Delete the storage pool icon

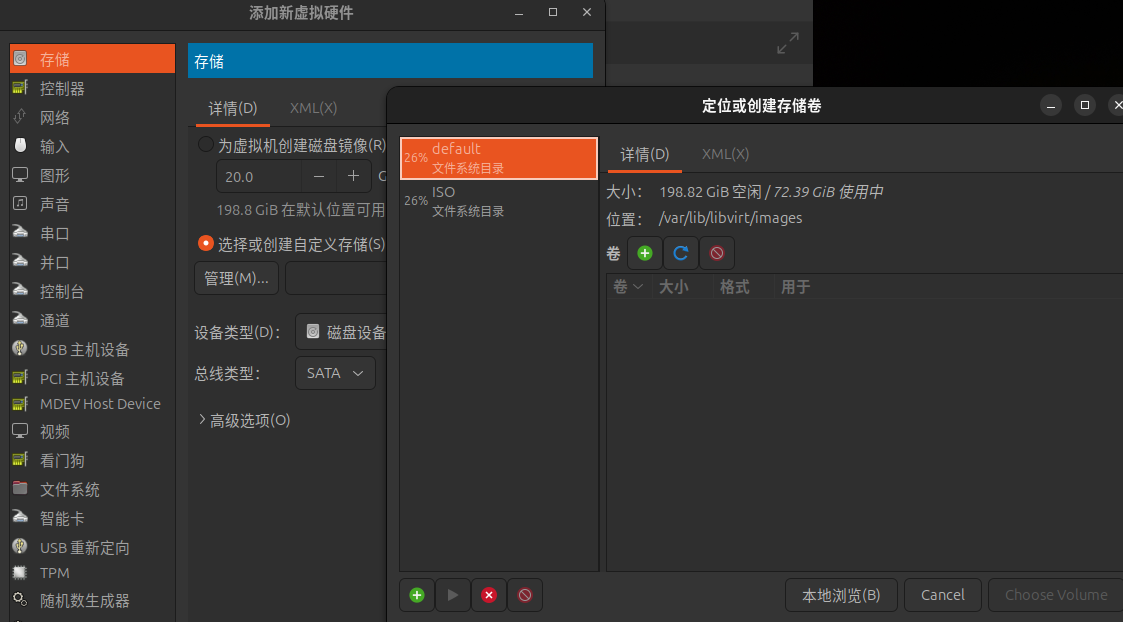(x=525, y=595)
